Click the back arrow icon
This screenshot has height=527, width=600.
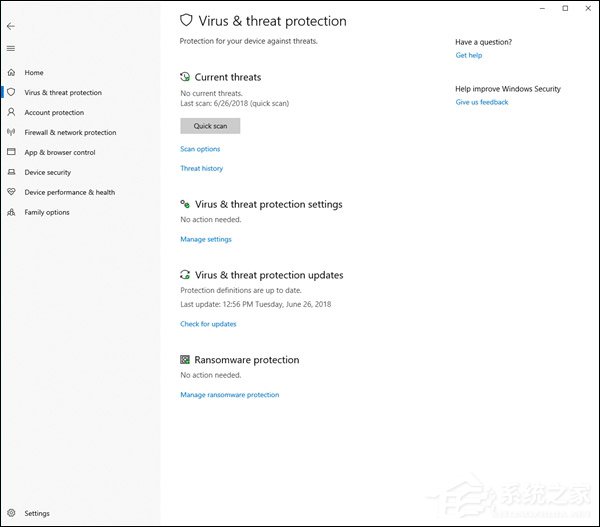coord(11,26)
